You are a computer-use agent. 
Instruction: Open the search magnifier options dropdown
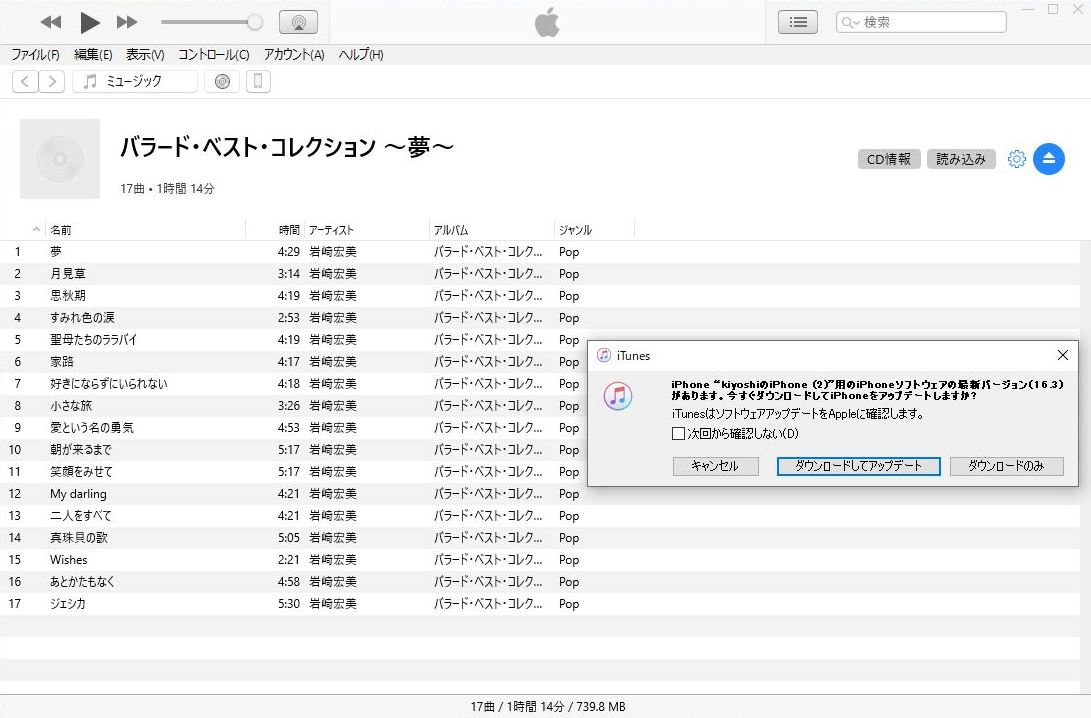click(x=850, y=22)
